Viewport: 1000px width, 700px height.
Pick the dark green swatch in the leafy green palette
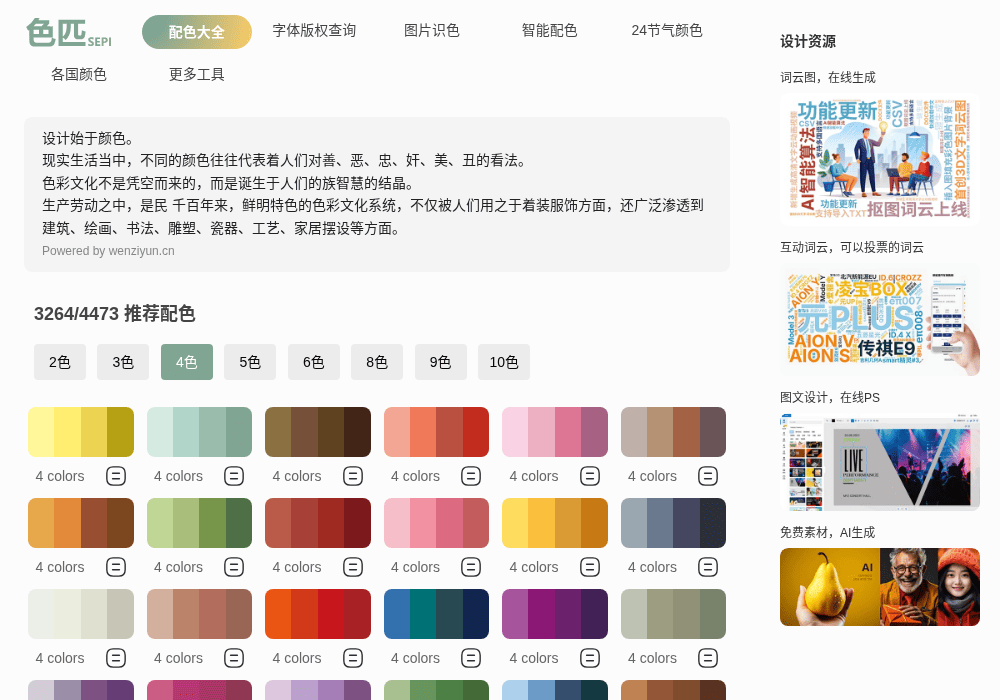pos(239,523)
